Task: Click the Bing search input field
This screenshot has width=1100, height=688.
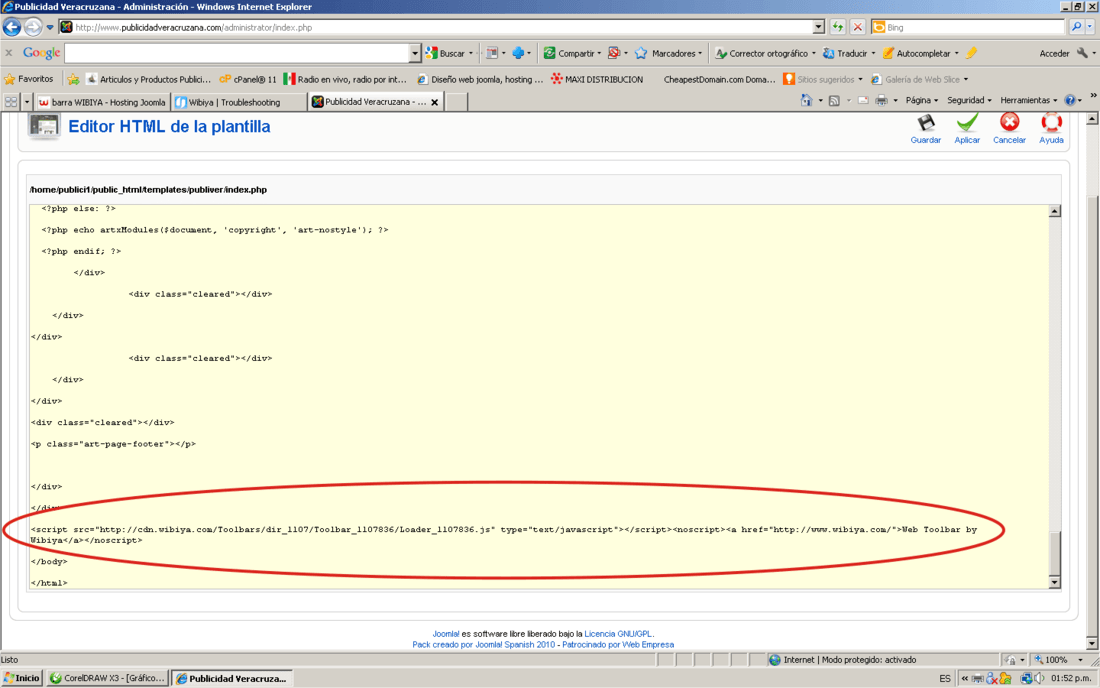Action: click(x=975, y=27)
